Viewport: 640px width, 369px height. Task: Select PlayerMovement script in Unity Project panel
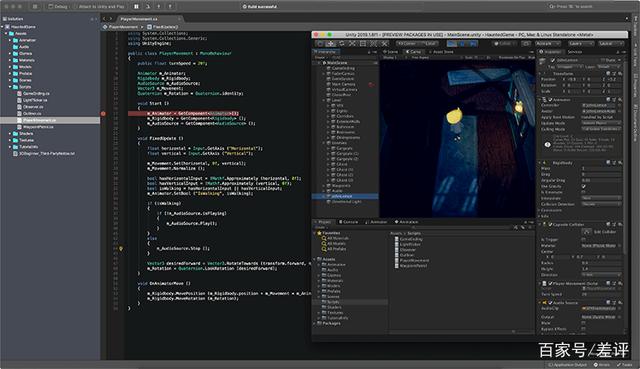click(x=412, y=260)
